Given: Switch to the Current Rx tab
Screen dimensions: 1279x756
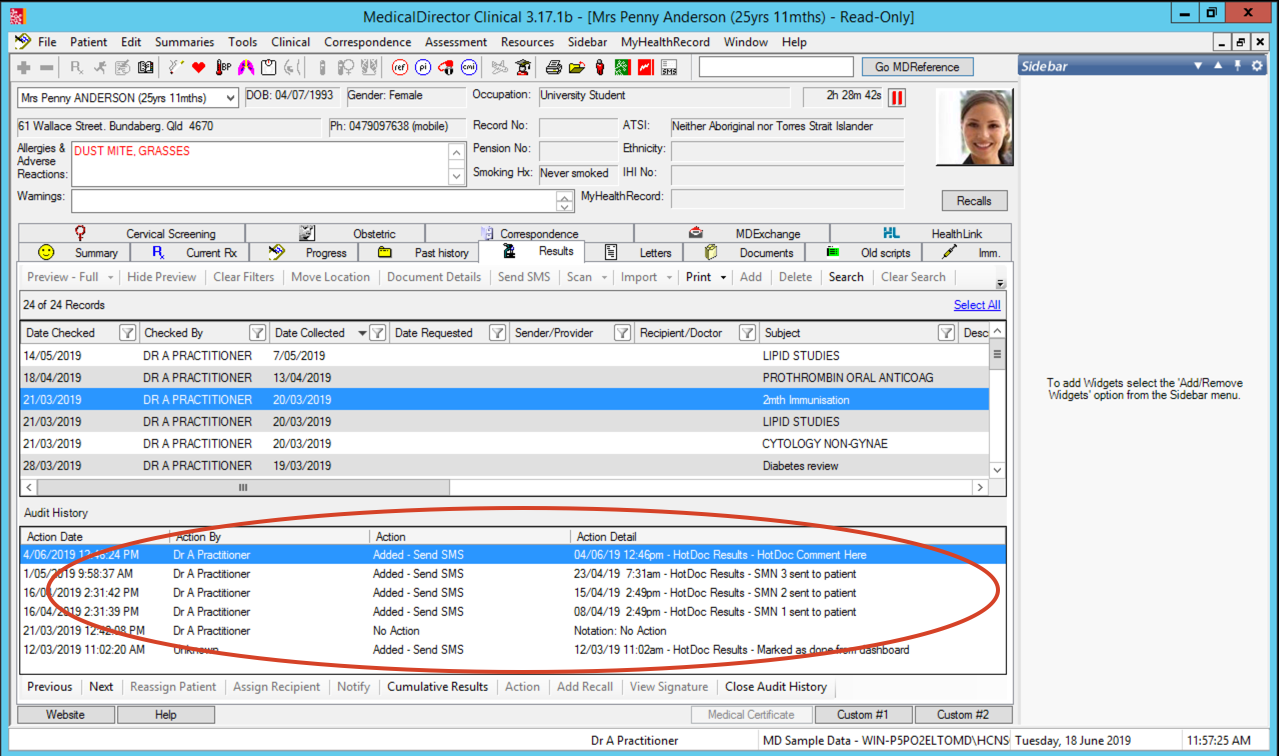Looking at the screenshot, I should pos(188,253).
